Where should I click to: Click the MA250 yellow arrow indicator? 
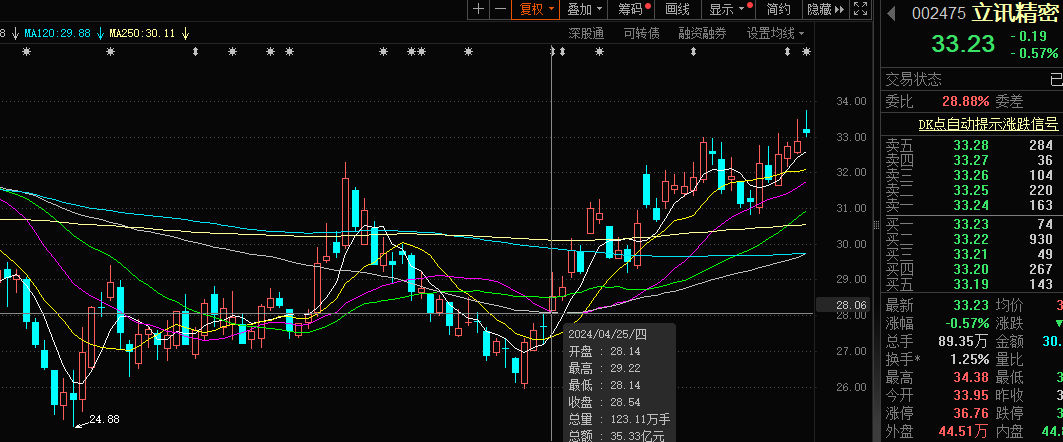(185, 33)
